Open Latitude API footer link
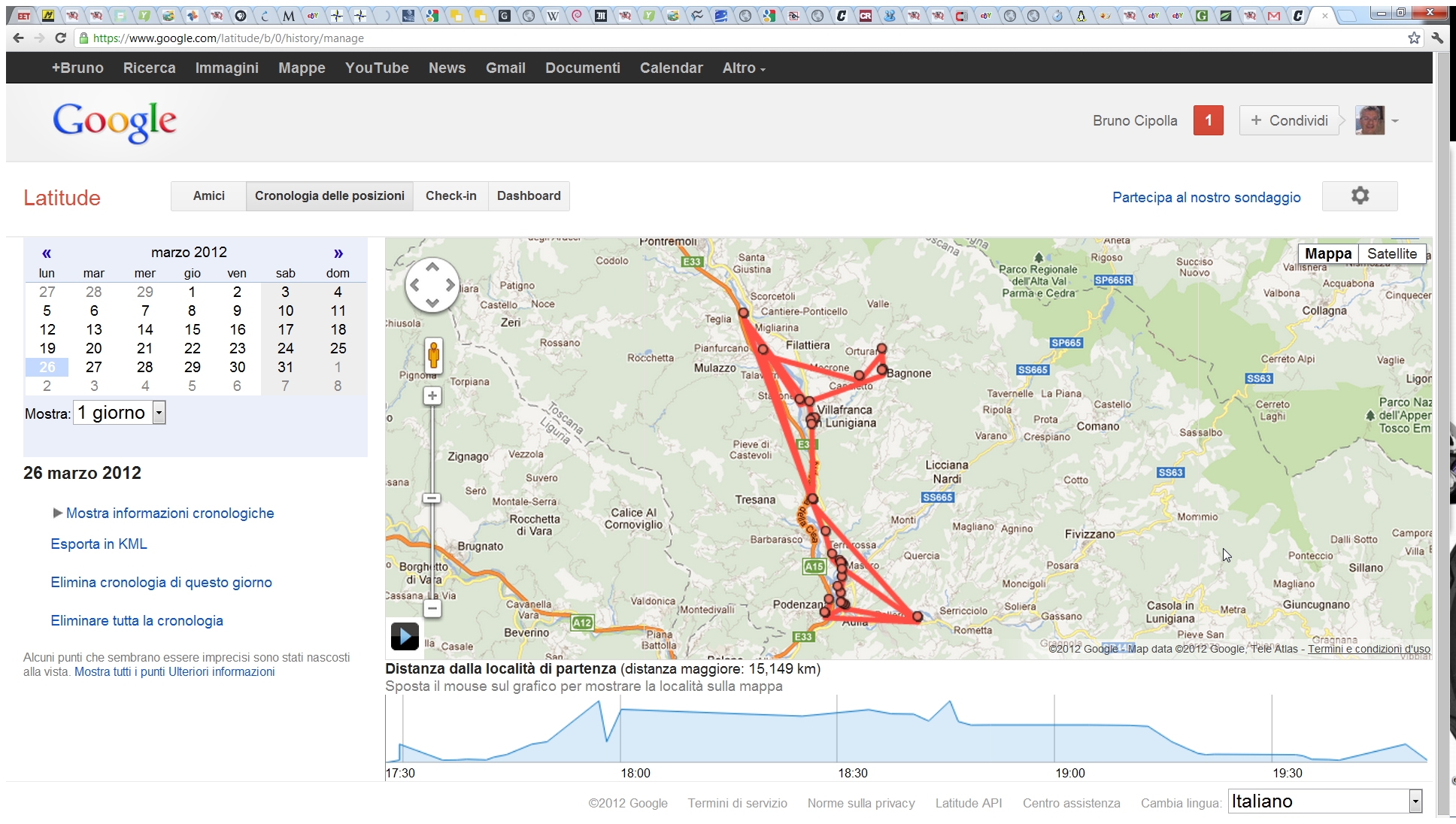The height and width of the screenshot is (824, 1456). pyautogui.click(x=969, y=803)
